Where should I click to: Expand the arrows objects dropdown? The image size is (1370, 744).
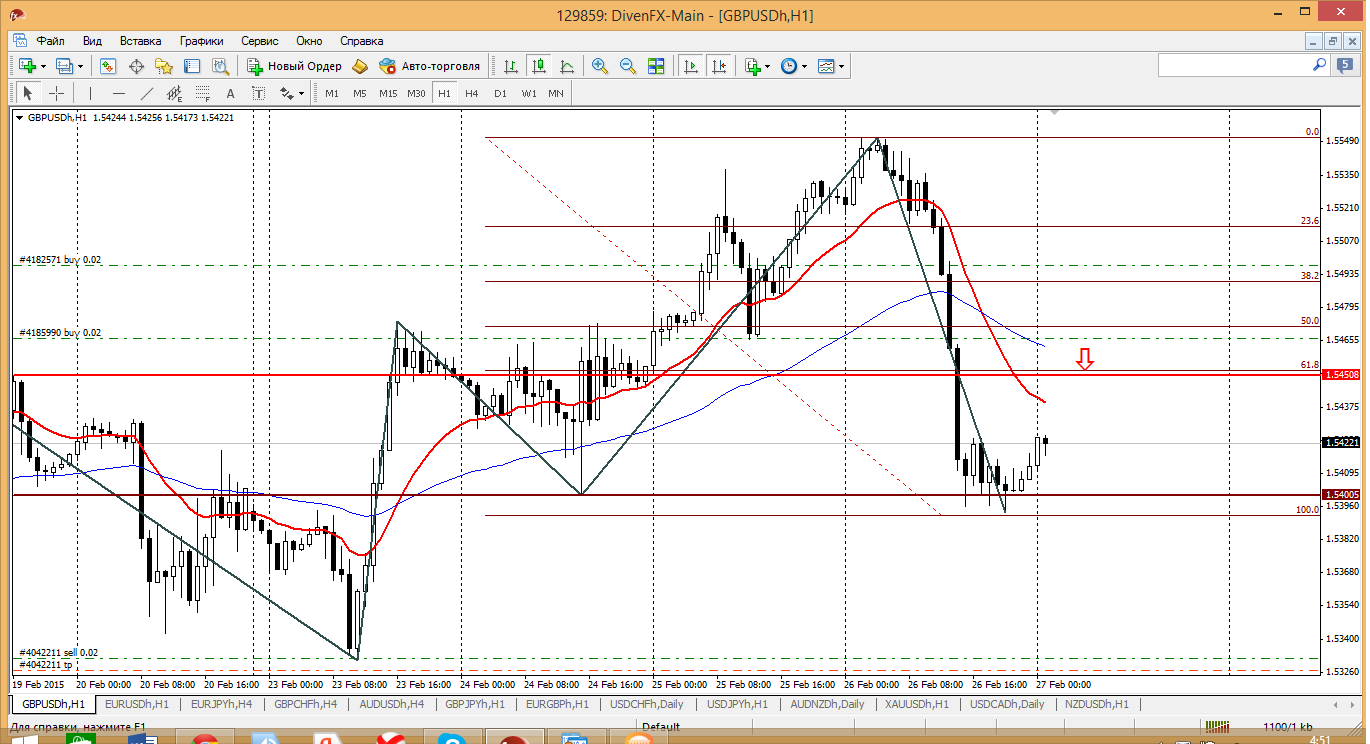click(301, 93)
